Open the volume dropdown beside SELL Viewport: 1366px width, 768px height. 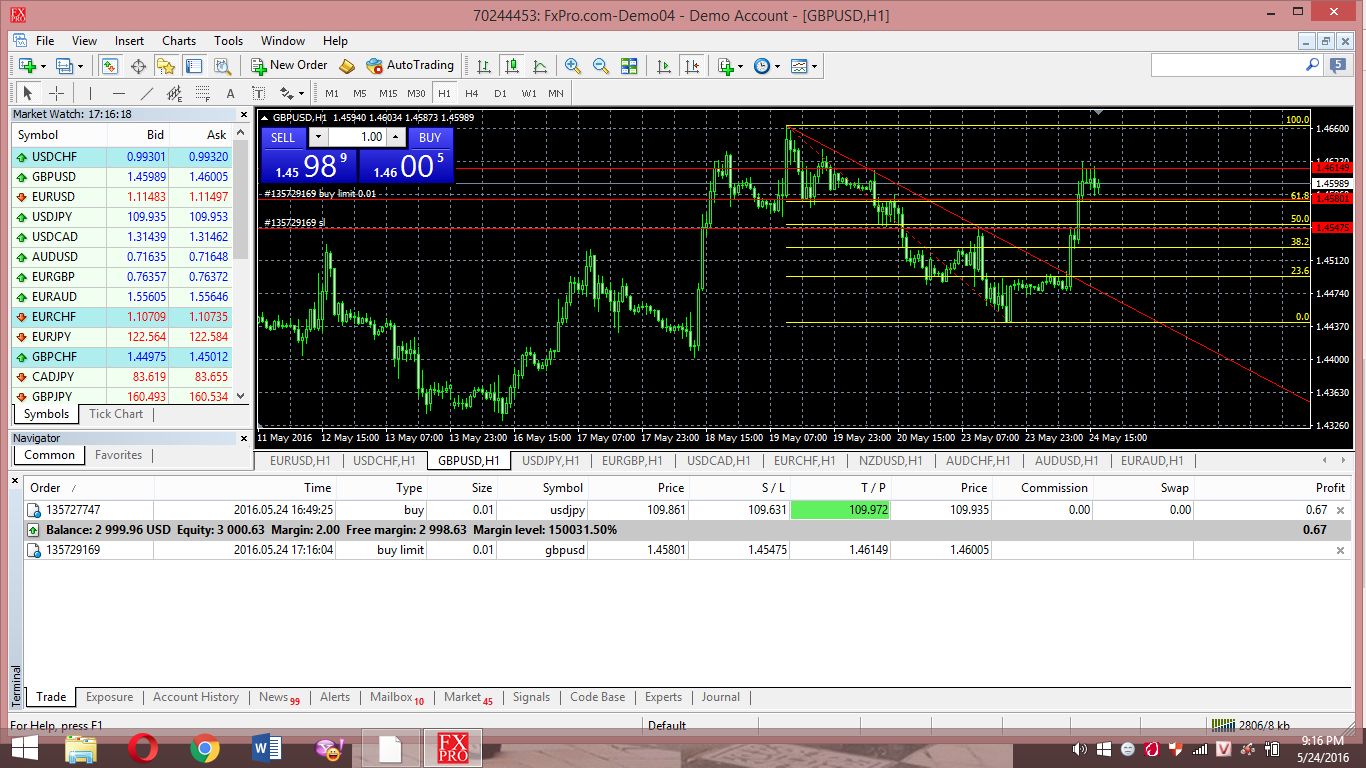pyautogui.click(x=318, y=137)
